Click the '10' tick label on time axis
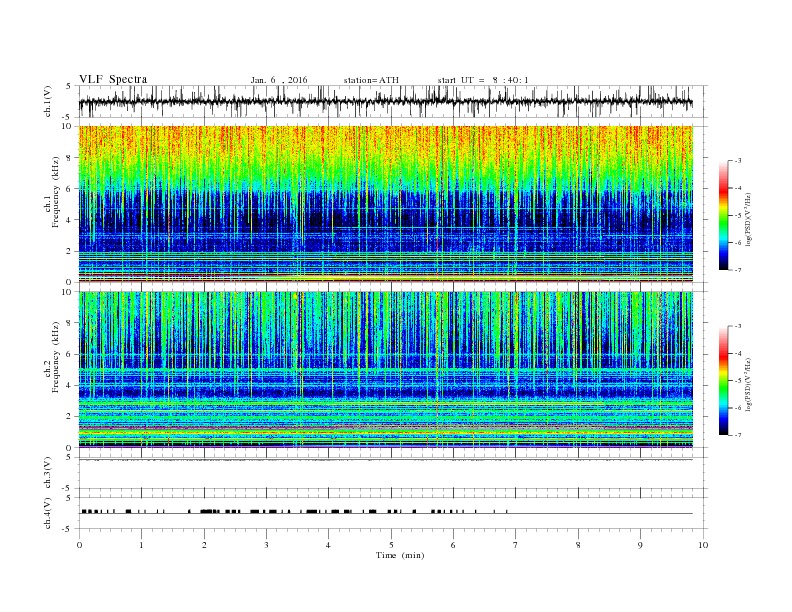The width and height of the screenshot is (792, 612). tap(703, 545)
